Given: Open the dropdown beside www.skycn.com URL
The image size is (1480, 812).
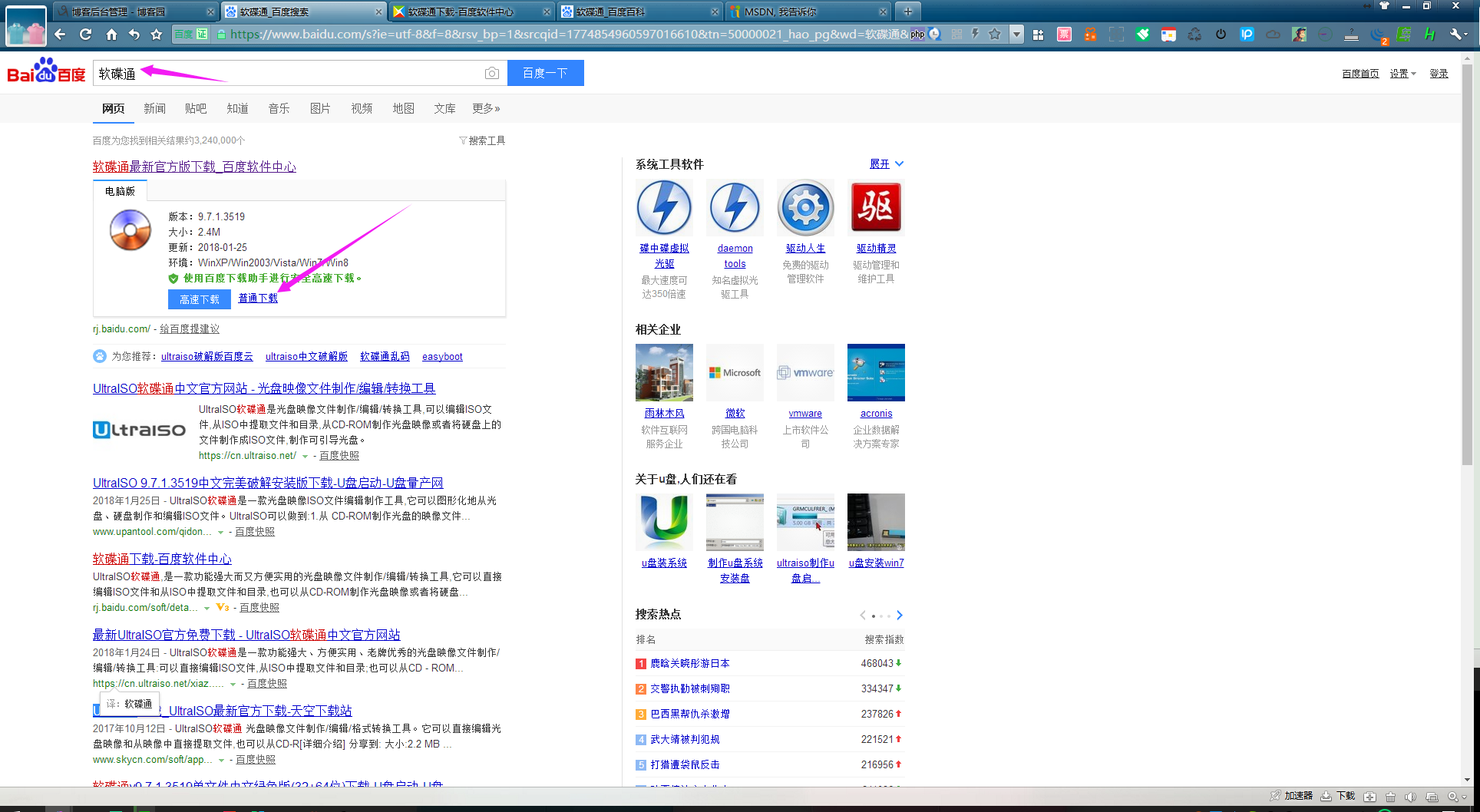Looking at the screenshot, I should tap(221, 761).
